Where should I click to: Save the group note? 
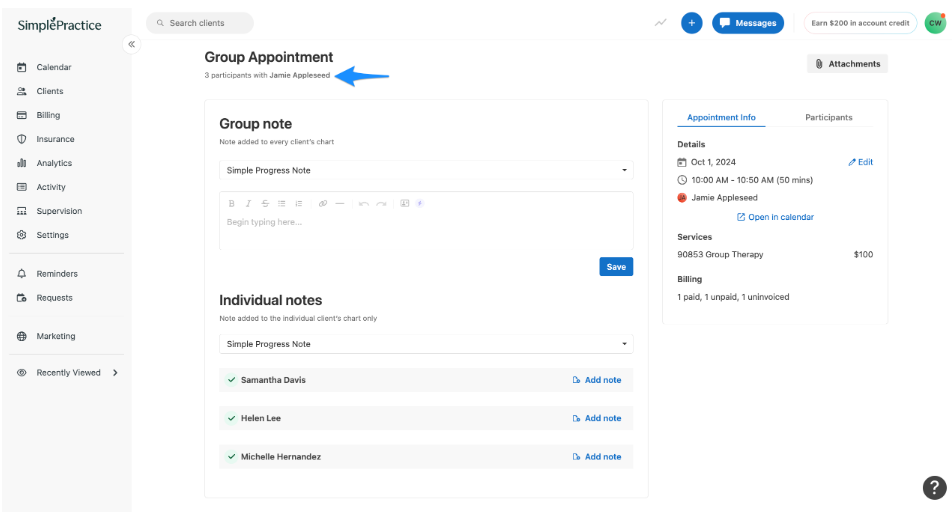pos(616,267)
